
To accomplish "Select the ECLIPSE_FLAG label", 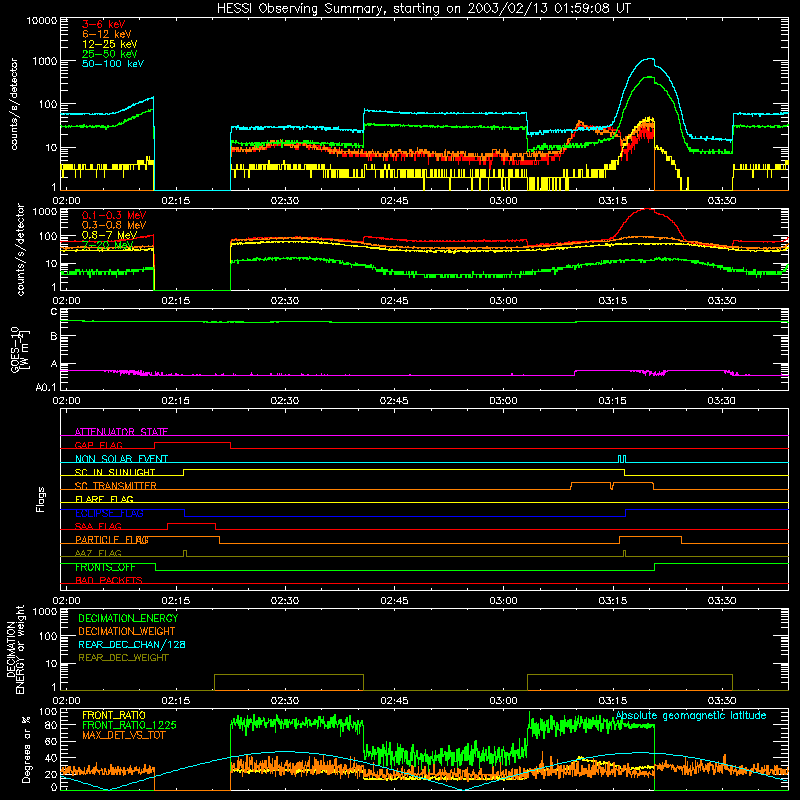I will point(109,513).
